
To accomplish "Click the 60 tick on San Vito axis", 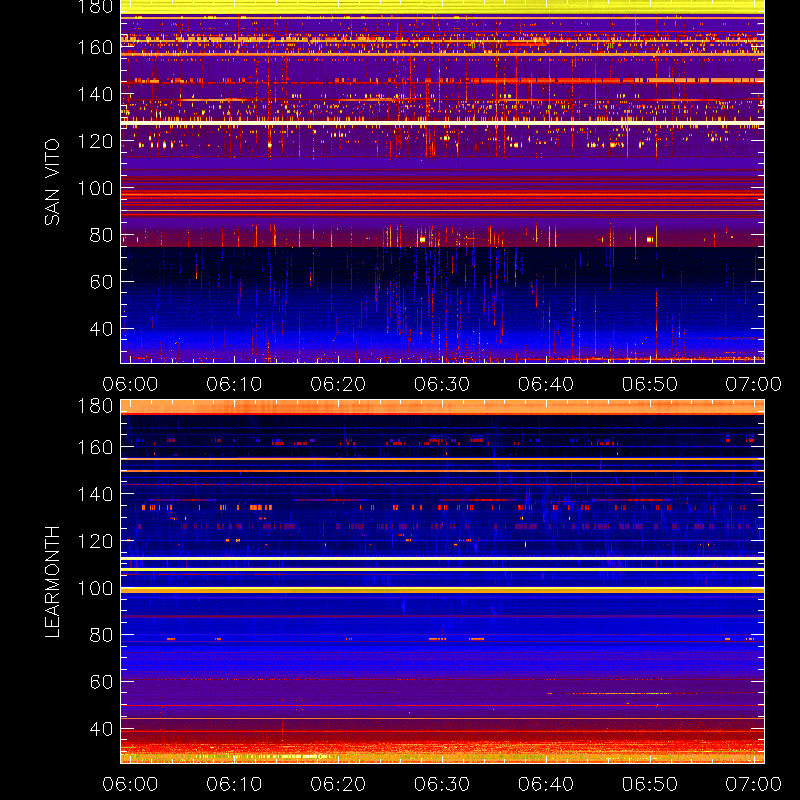I will (x=101, y=282).
